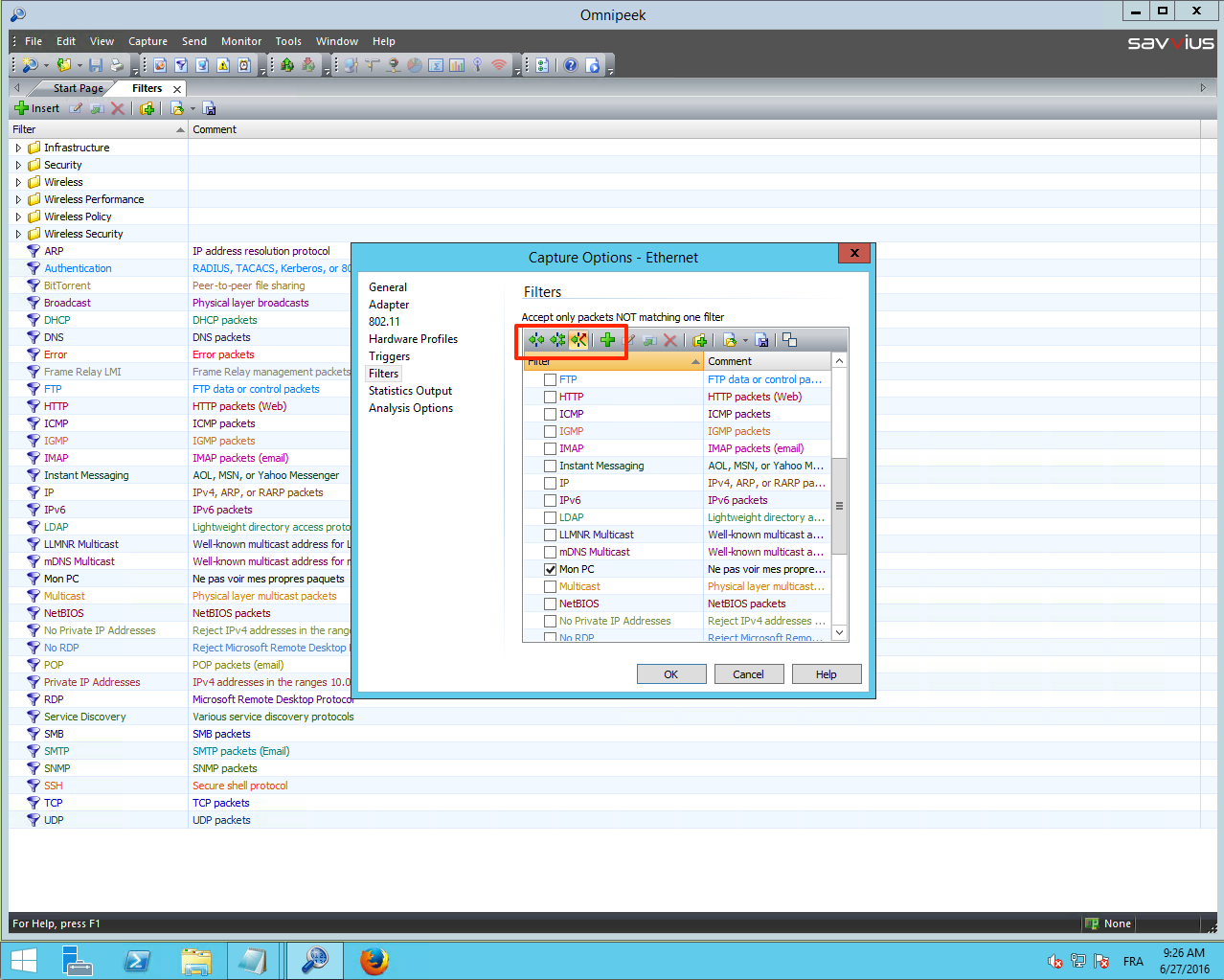Expand the Infrastructure folder
Viewport: 1224px width, 980px height.
[x=18, y=148]
